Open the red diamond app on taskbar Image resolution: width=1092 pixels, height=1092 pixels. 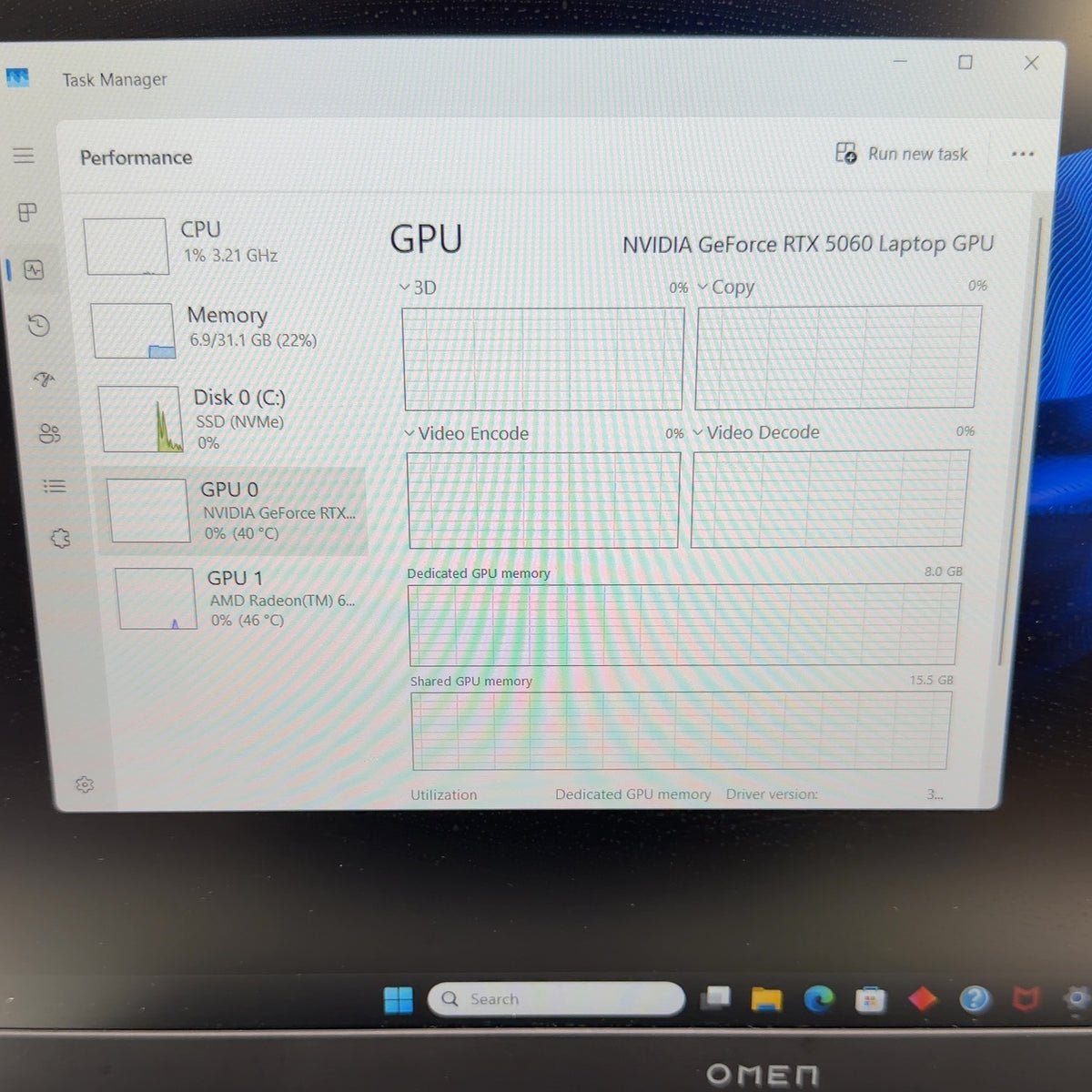point(923,998)
